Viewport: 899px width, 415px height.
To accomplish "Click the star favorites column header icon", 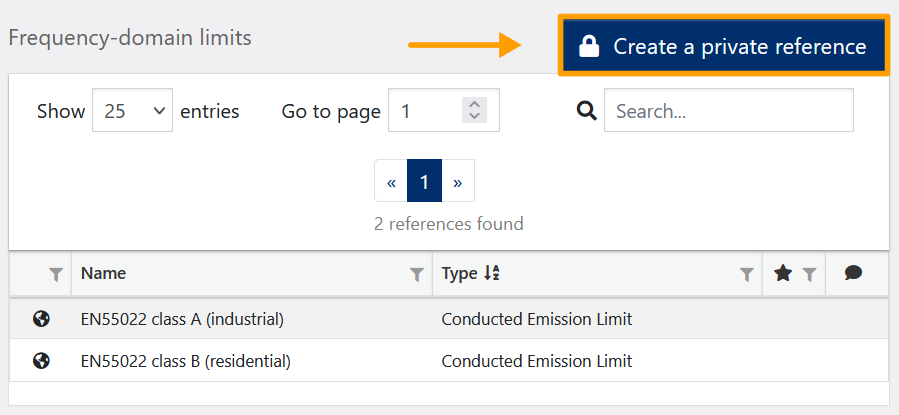I will (783, 273).
